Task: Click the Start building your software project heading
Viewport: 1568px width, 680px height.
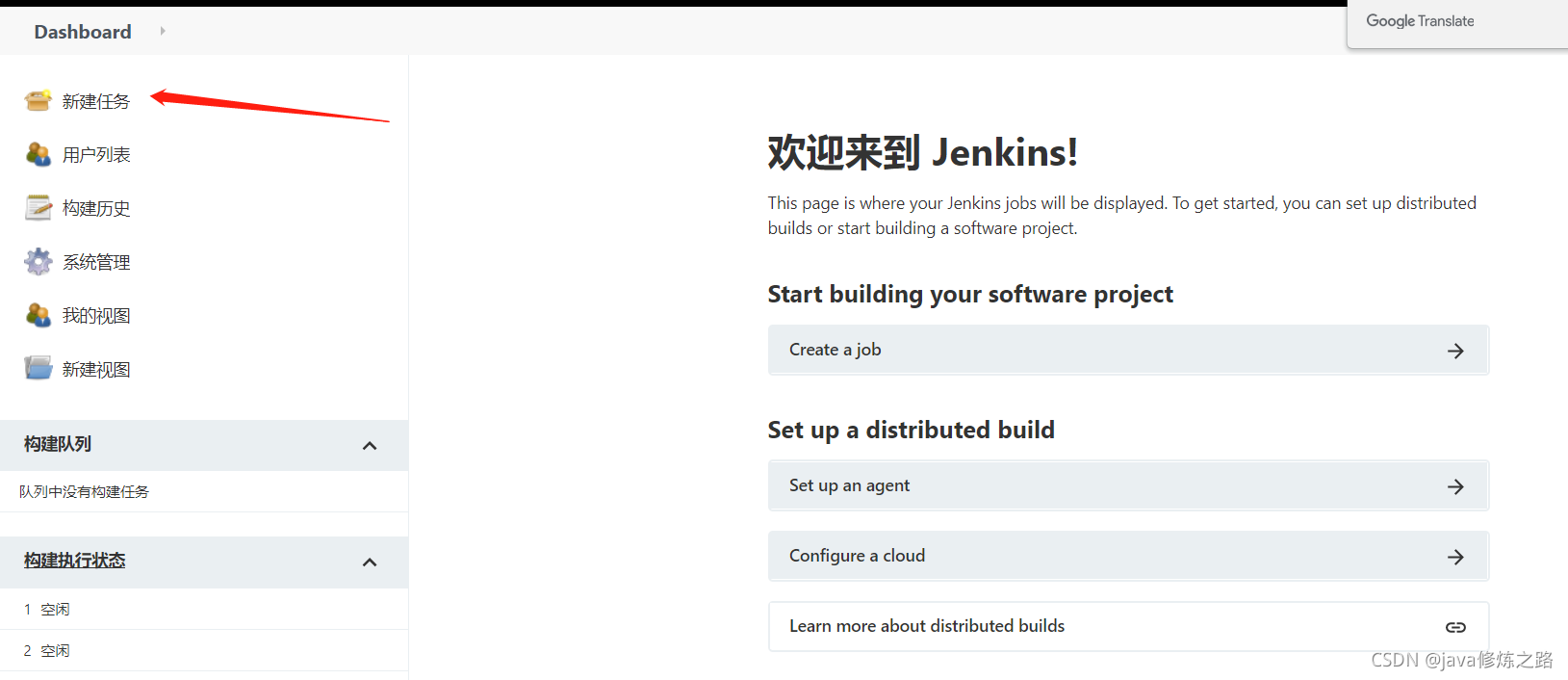Action: point(970,294)
